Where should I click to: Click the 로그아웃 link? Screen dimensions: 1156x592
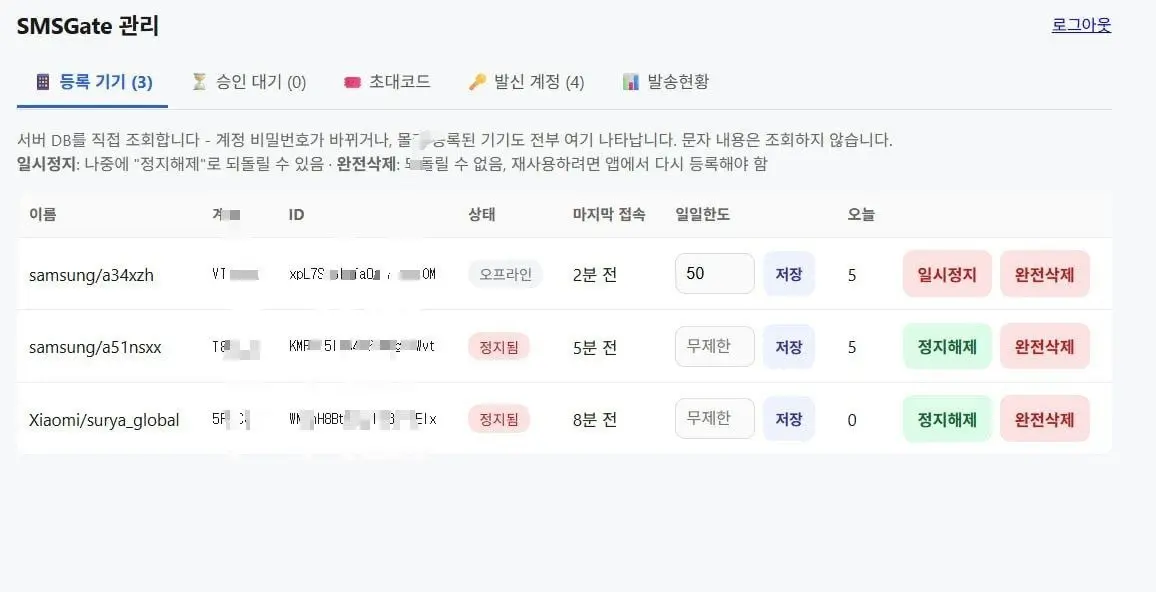coord(1081,25)
